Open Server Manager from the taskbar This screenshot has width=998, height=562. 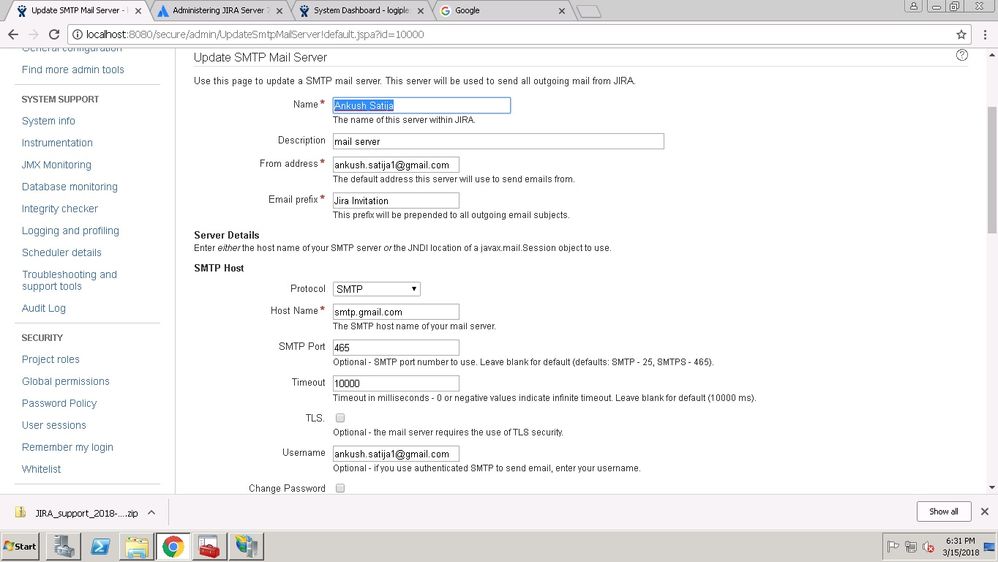64,546
